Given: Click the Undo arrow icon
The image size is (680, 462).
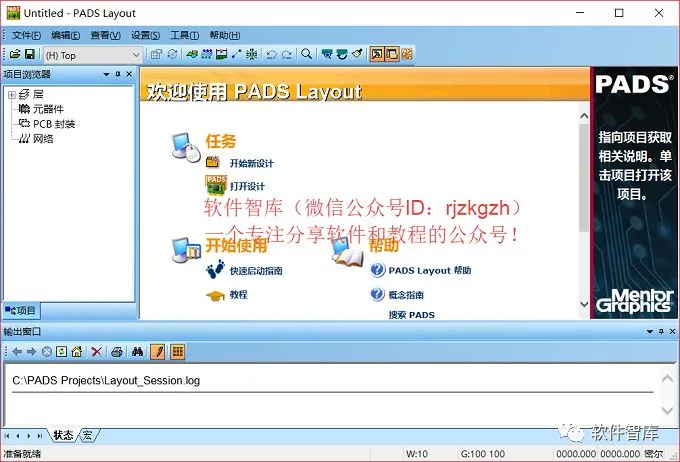Looking at the screenshot, I should tap(271, 54).
